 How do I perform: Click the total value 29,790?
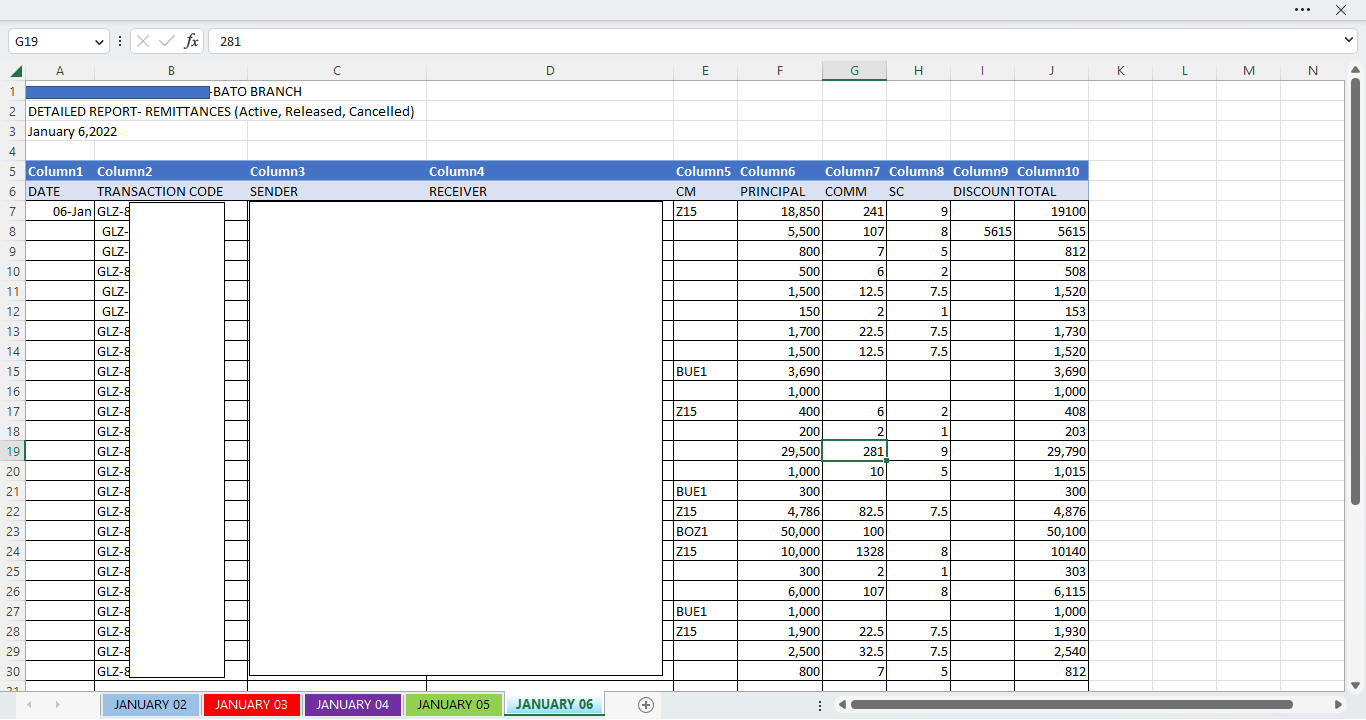click(1051, 451)
